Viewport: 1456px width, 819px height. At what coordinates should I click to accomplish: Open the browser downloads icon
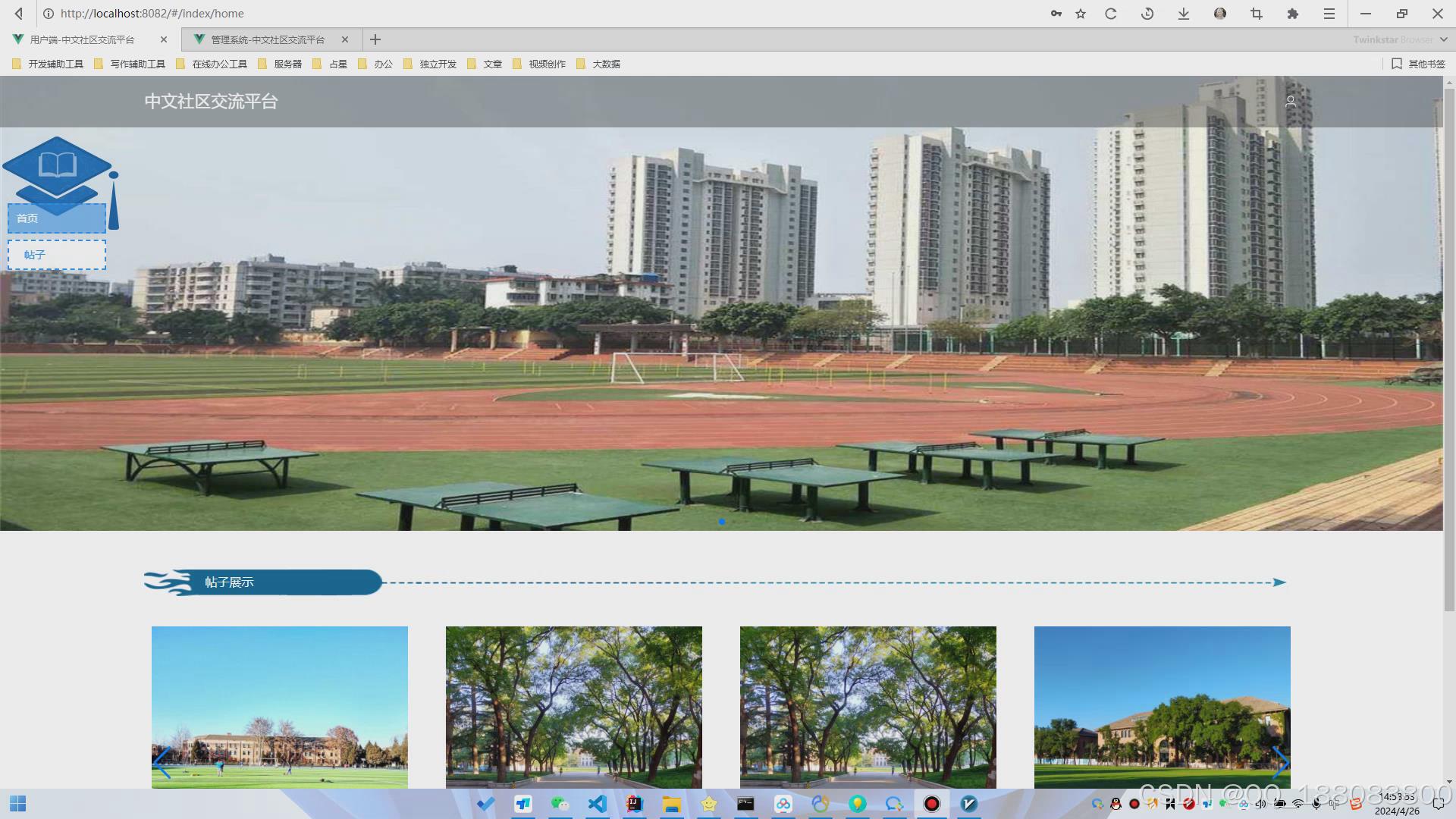pyautogui.click(x=1183, y=14)
